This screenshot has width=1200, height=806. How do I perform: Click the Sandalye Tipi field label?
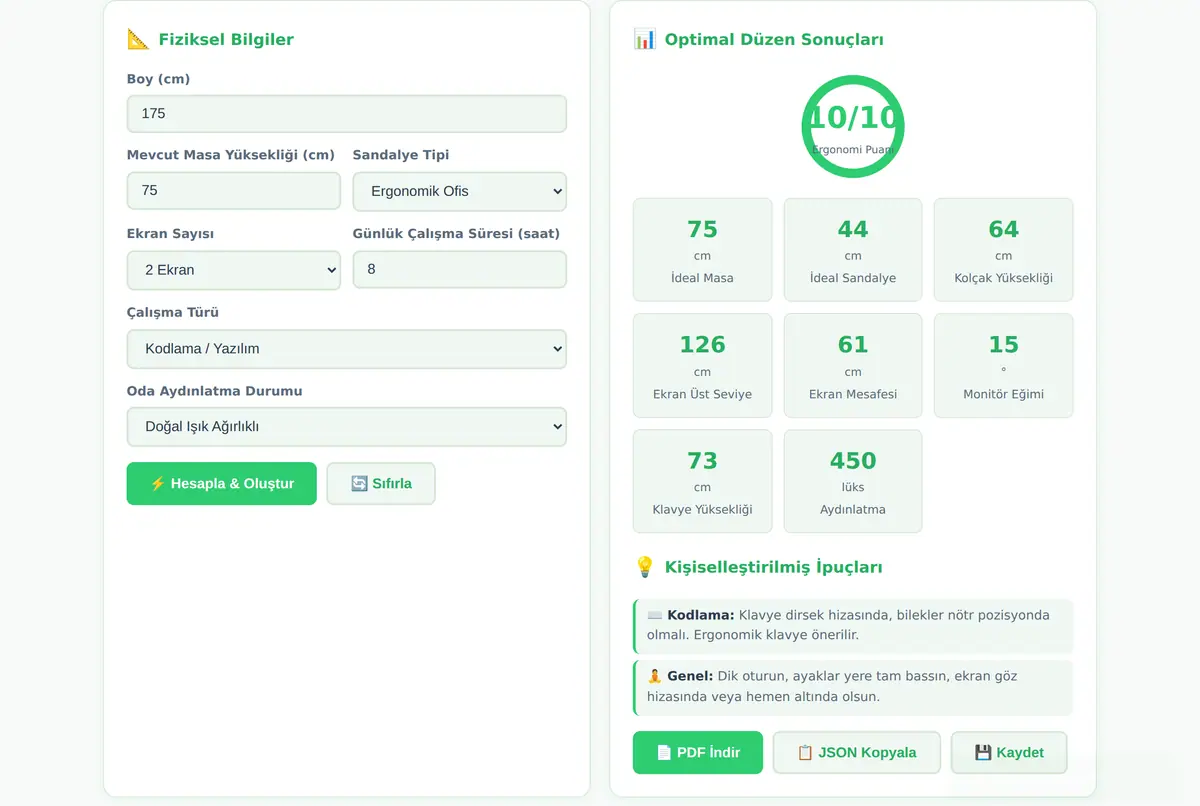point(401,155)
